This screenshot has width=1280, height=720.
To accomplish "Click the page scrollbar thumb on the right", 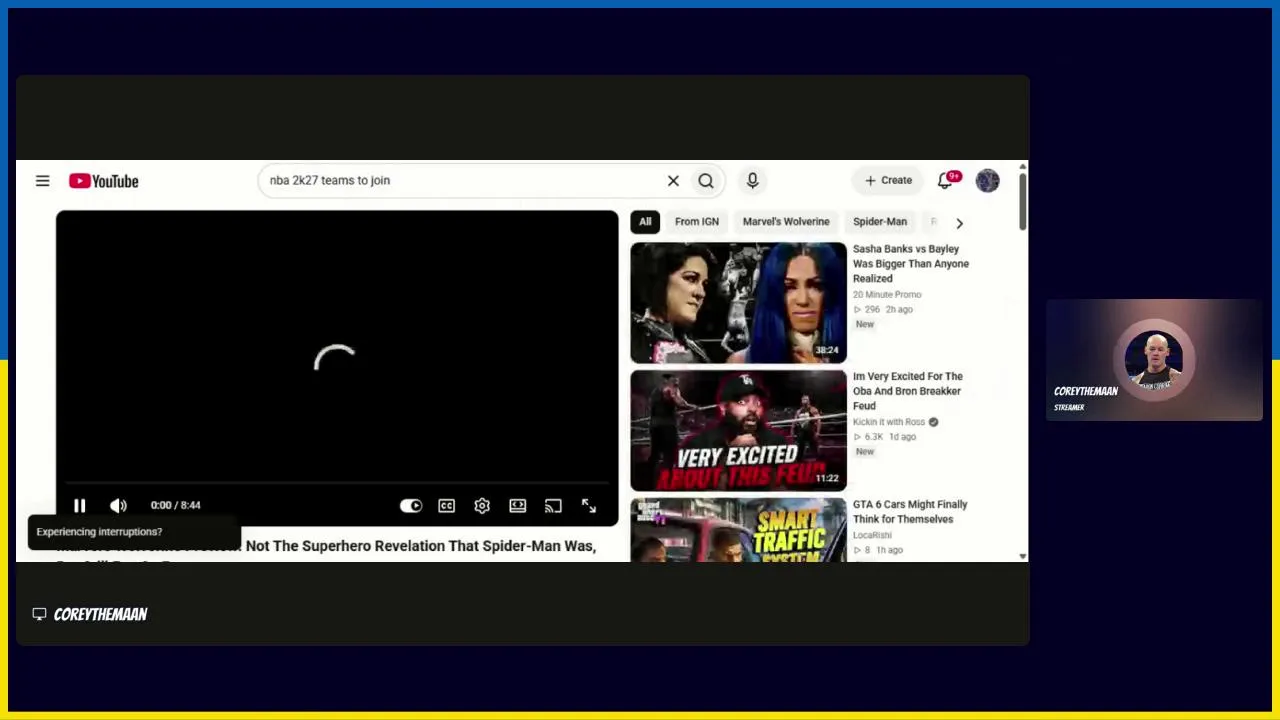I will (x=1022, y=203).
